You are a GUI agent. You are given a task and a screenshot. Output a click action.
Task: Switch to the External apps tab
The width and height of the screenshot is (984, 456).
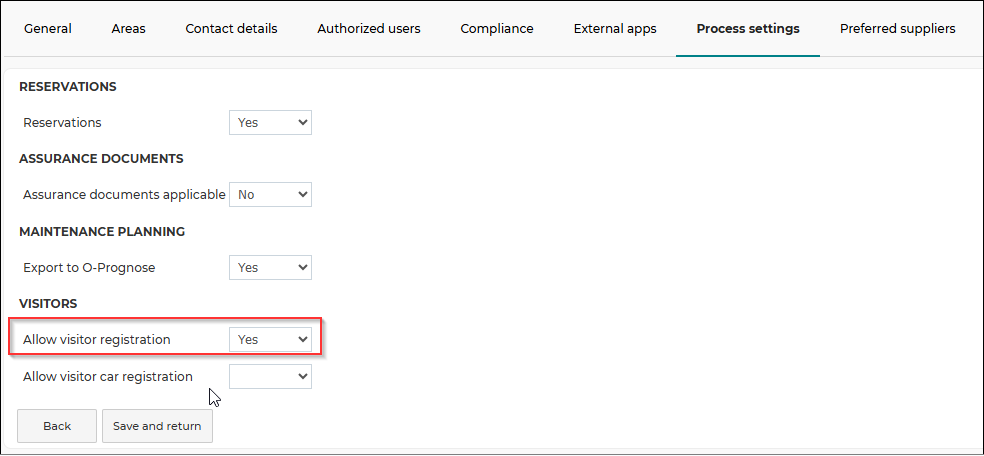coord(615,29)
